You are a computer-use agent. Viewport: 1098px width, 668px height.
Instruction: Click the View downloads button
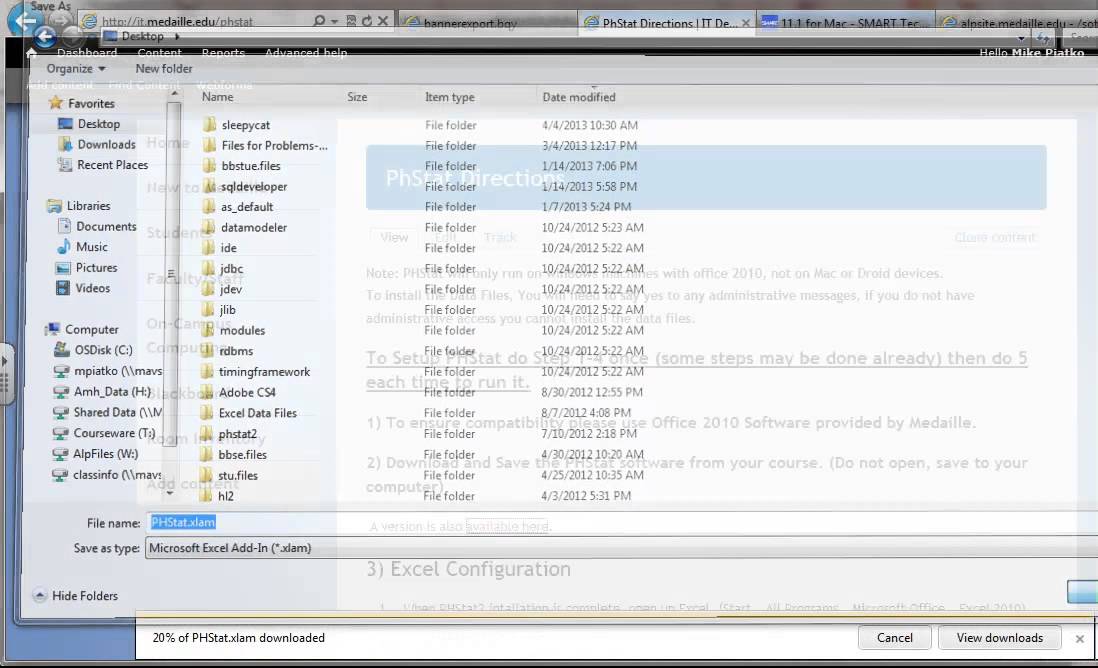coord(999,638)
